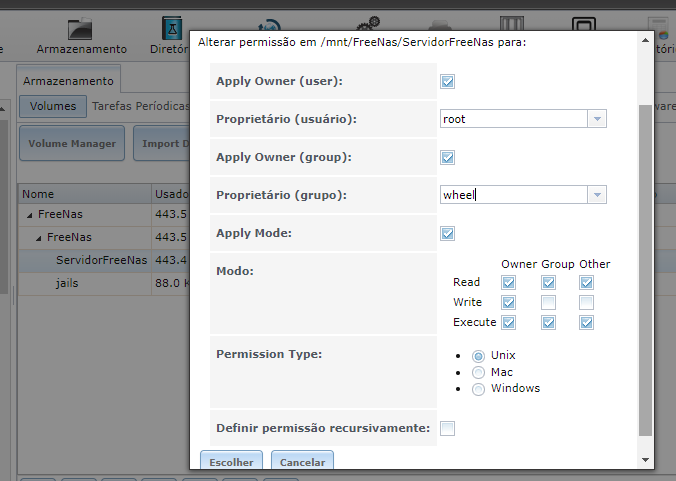This screenshot has width=676, height=481.
Task: Select Unix permission type
Action: (478, 356)
